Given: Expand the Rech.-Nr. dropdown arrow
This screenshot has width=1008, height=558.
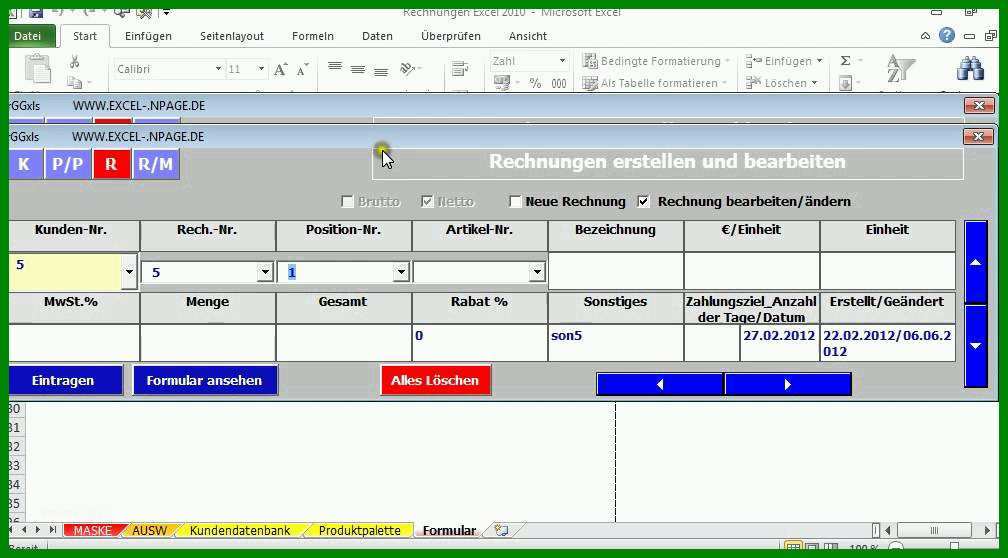Looking at the screenshot, I should click(265, 273).
